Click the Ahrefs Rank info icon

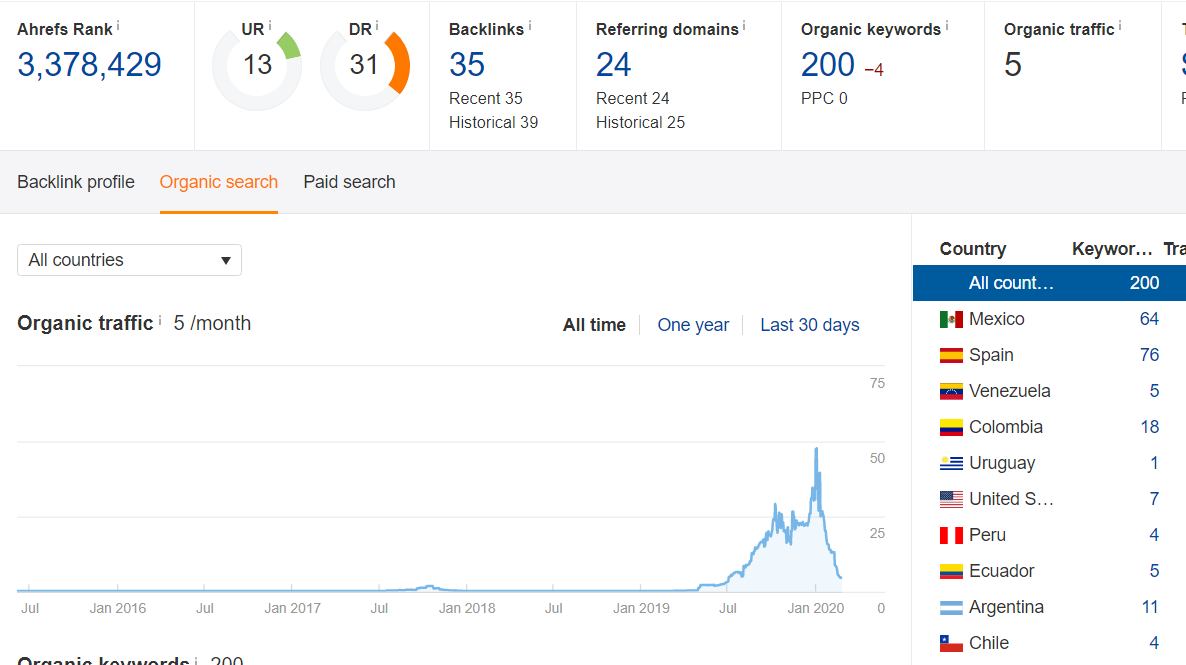click(118, 26)
